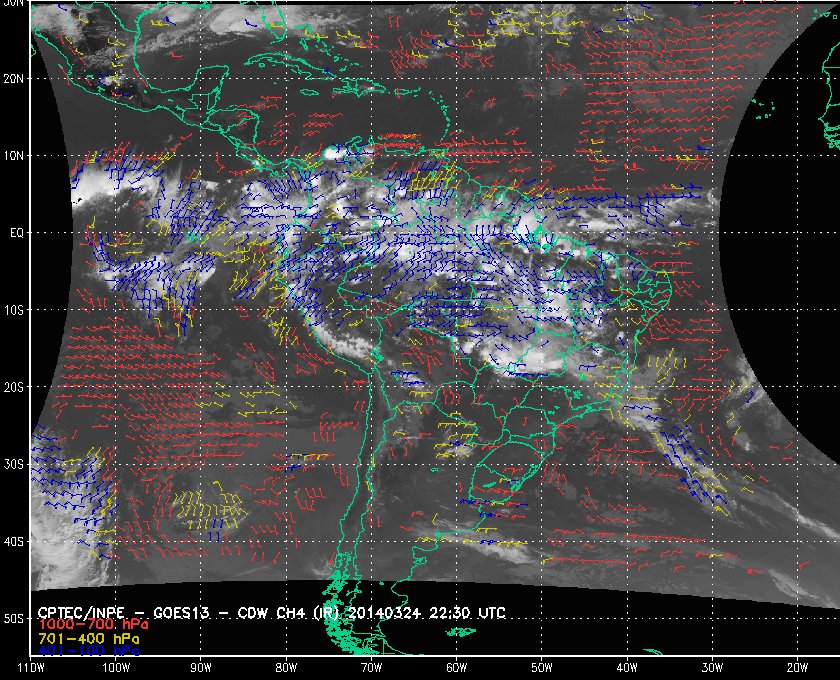
Task: Click the 100W longitude axis label
Action: (x=116, y=668)
